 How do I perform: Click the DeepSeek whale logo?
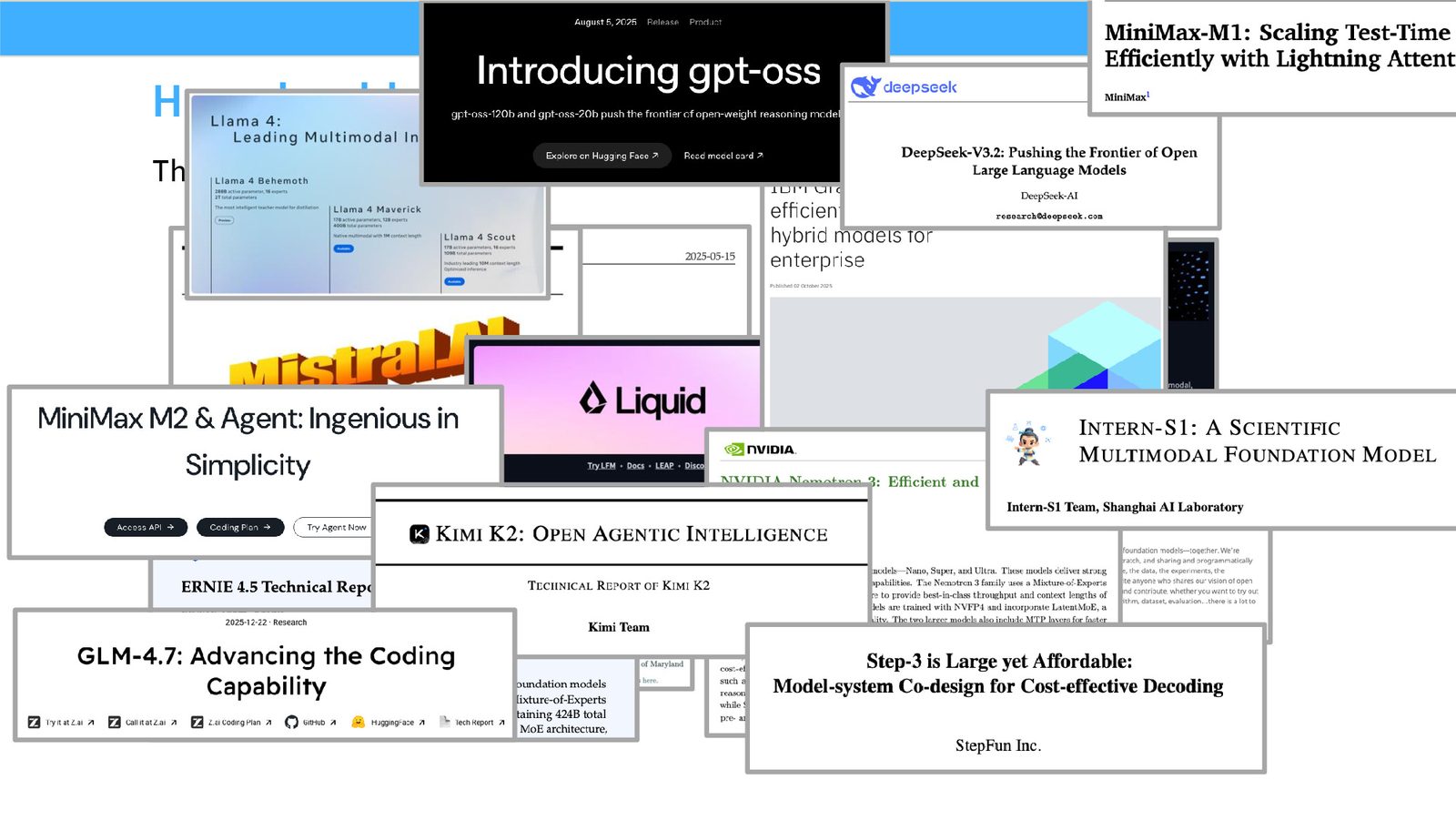864,86
